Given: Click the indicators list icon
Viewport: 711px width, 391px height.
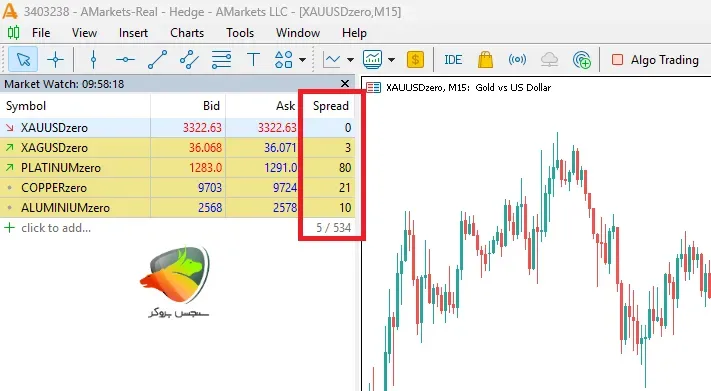Looking at the screenshot, I should click(x=372, y=59).
